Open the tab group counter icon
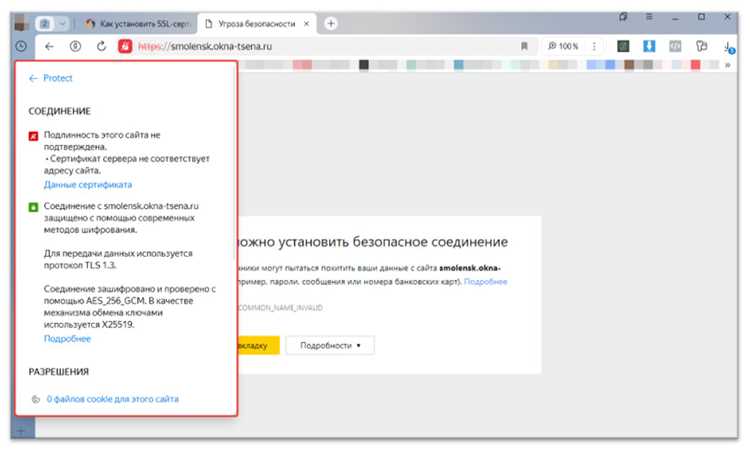750x453 pixels. (44, 23)
